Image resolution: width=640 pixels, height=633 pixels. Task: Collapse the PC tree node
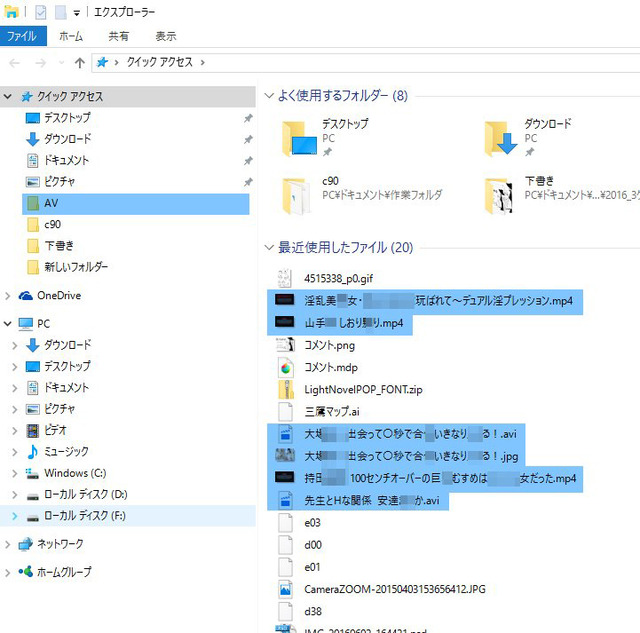tap(8, 324)
